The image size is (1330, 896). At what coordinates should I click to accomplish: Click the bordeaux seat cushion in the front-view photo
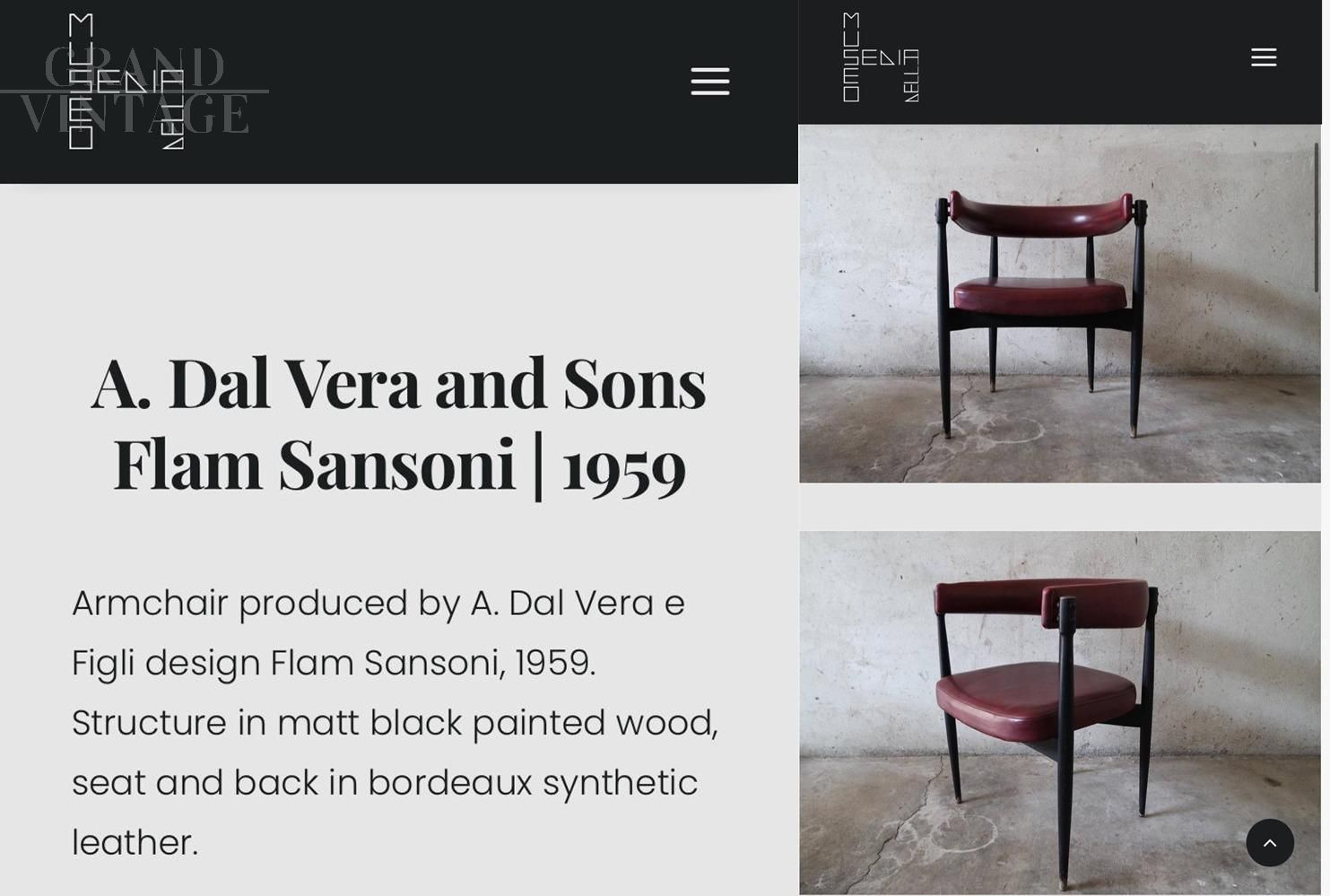tap(1039, 294)
